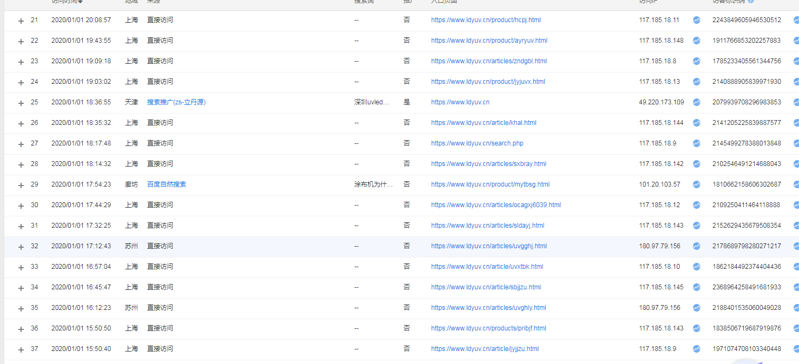Open the article/jyjjzu.html link
Viewport: 799px width, 364px height.
(x=485, y=349)
